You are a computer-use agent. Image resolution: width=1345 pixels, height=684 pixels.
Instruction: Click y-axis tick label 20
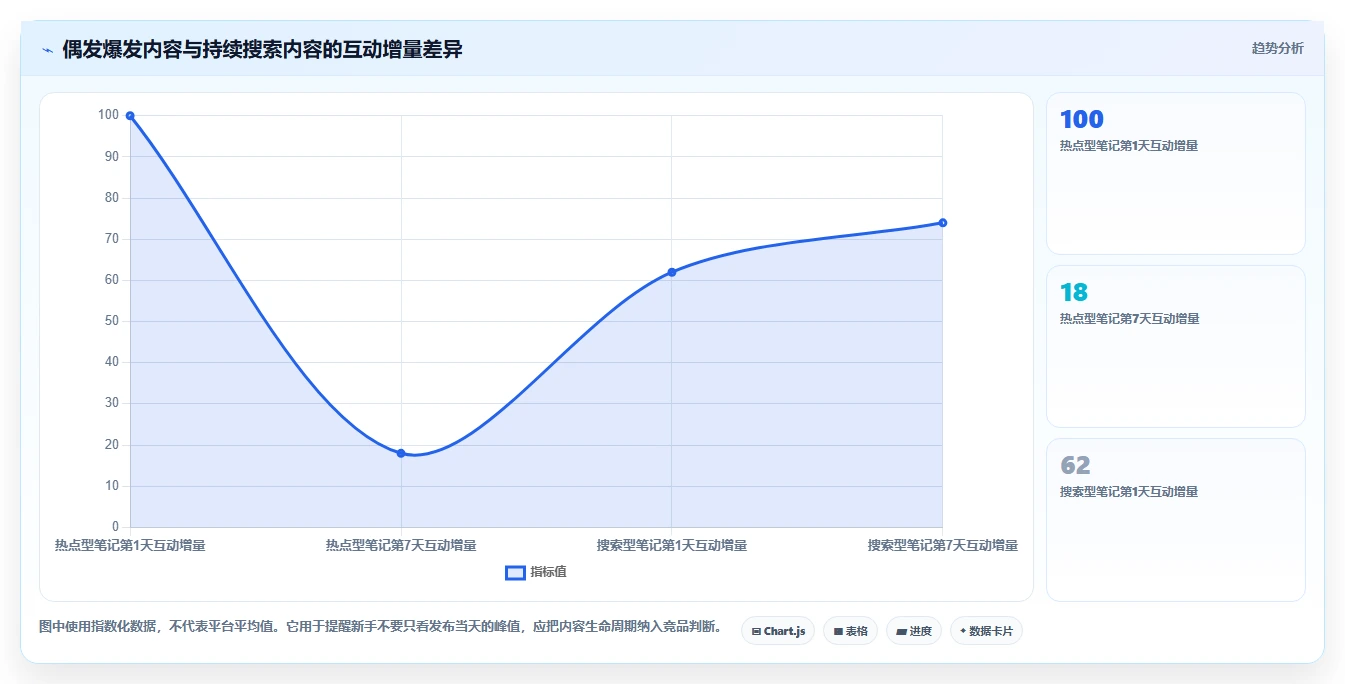tap(112, 444)
